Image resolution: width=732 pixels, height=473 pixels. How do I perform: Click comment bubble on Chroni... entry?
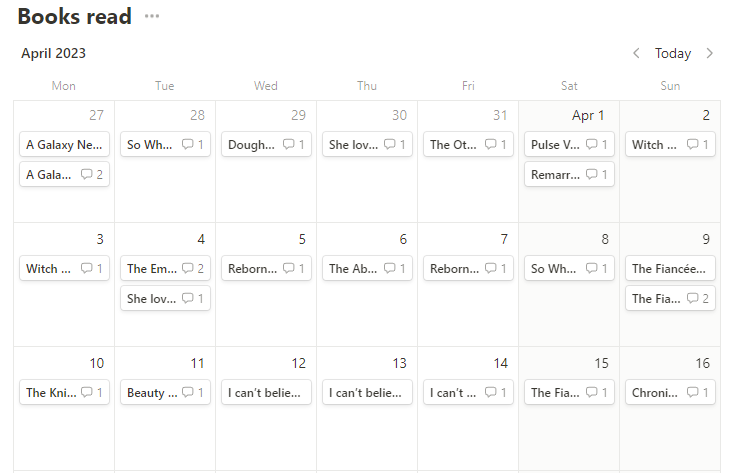coord(692,392)
